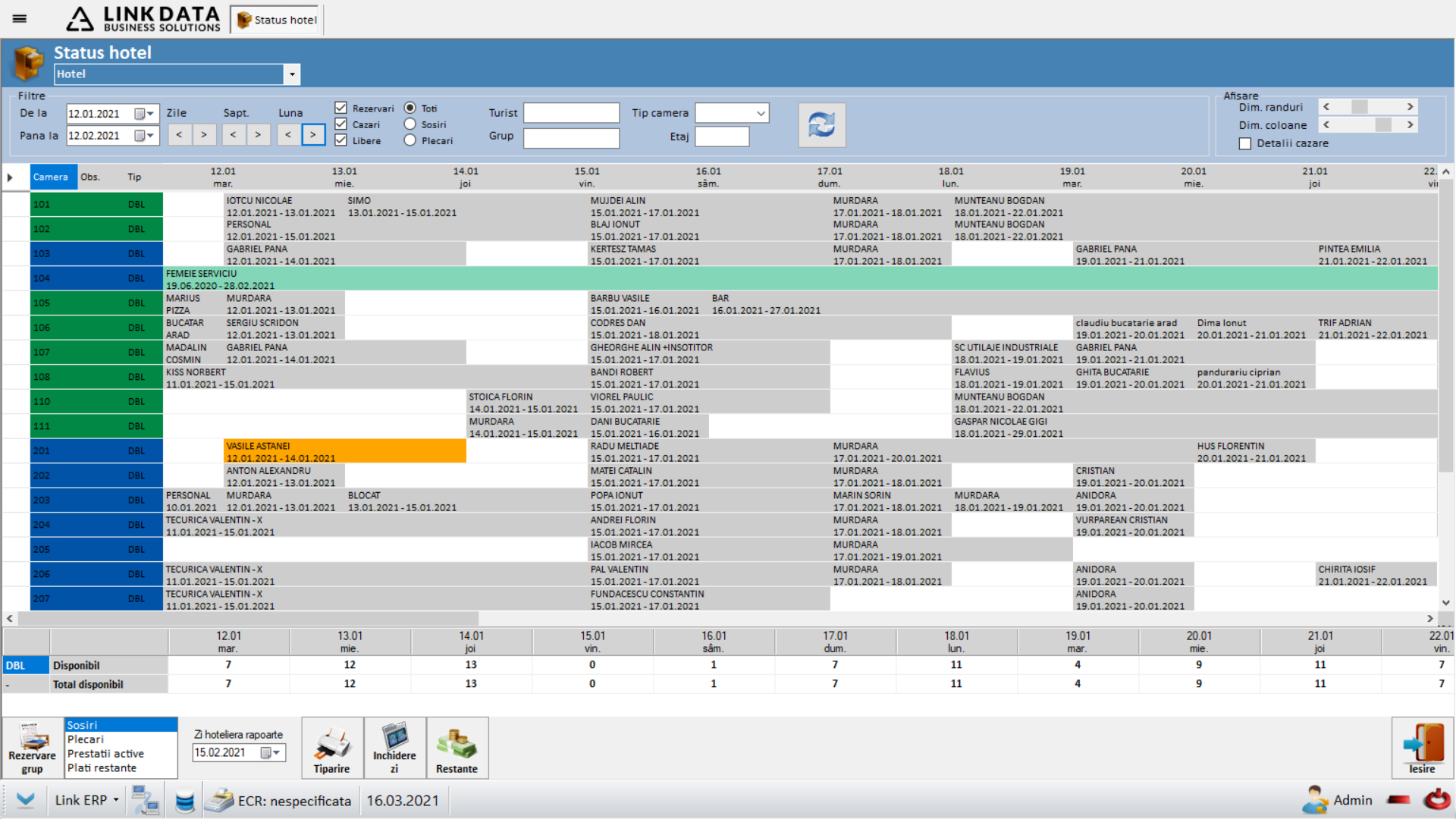Click the red power icon
The height and width of the screenshot is (819, 1456).
click(1437, 799)
